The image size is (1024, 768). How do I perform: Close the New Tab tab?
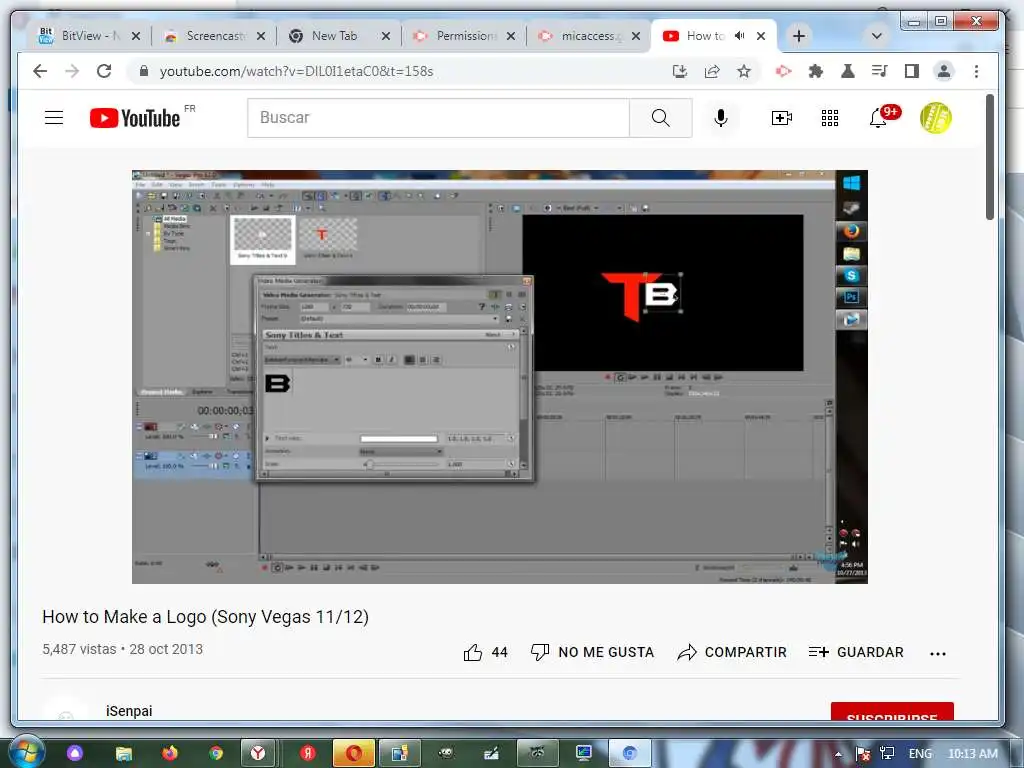tap(386, 36)
